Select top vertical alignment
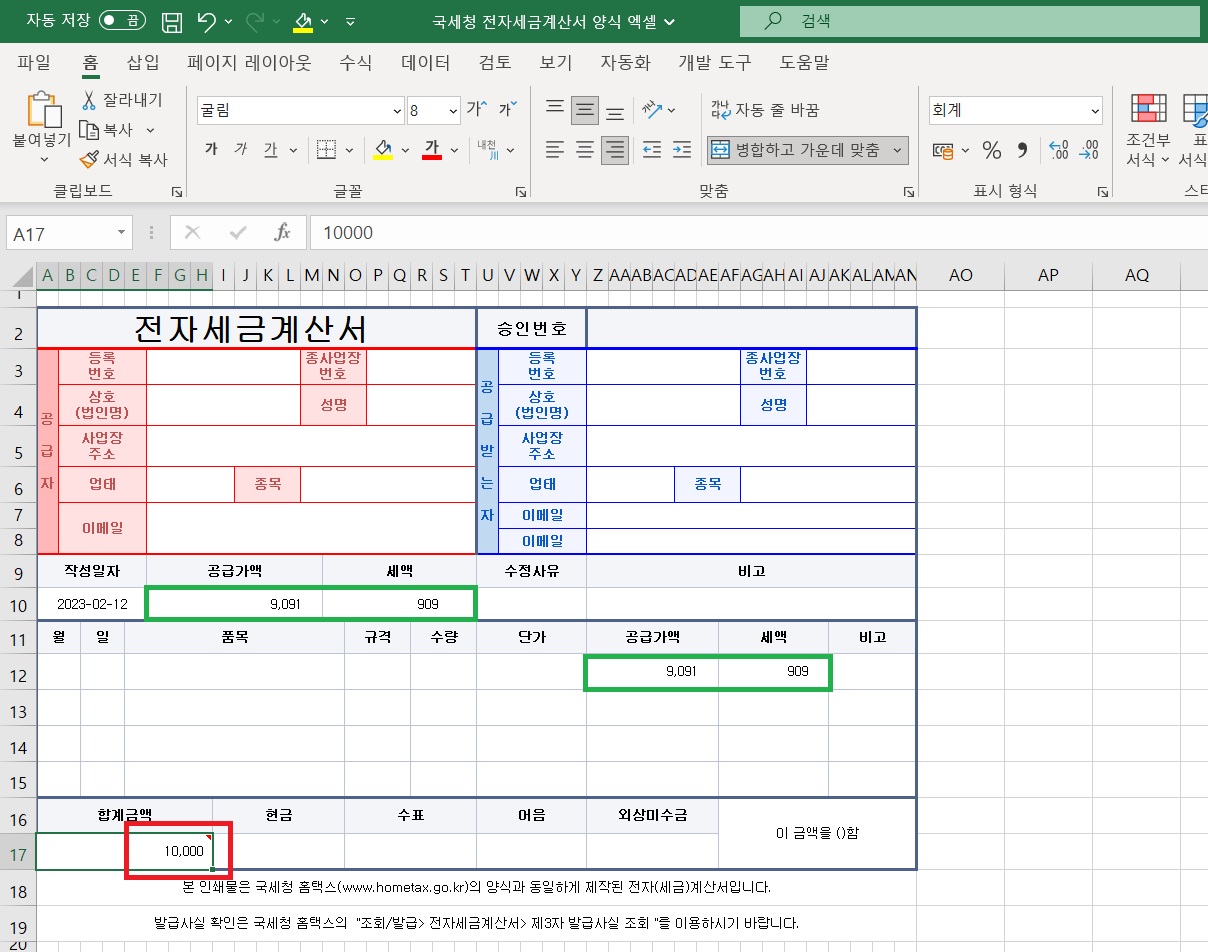Screen dimensions: 1208x952 555,109
